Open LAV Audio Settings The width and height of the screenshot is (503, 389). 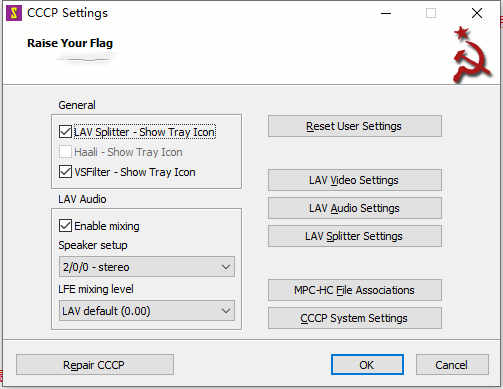coord(355,208)
